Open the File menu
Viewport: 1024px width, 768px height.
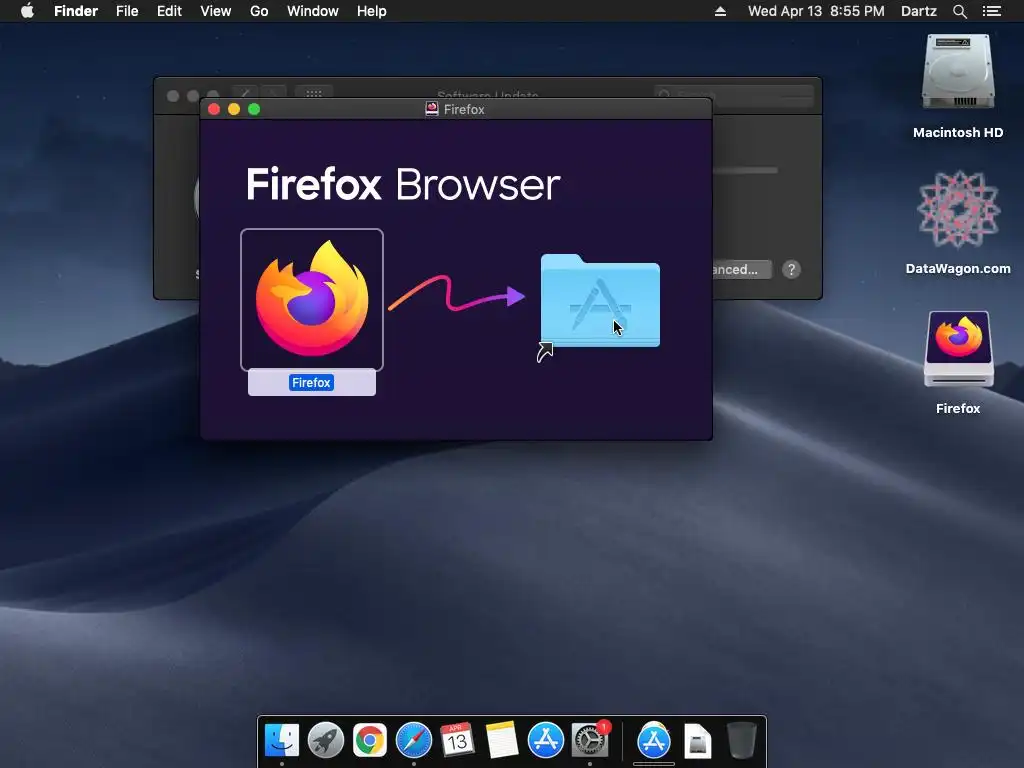127,11
